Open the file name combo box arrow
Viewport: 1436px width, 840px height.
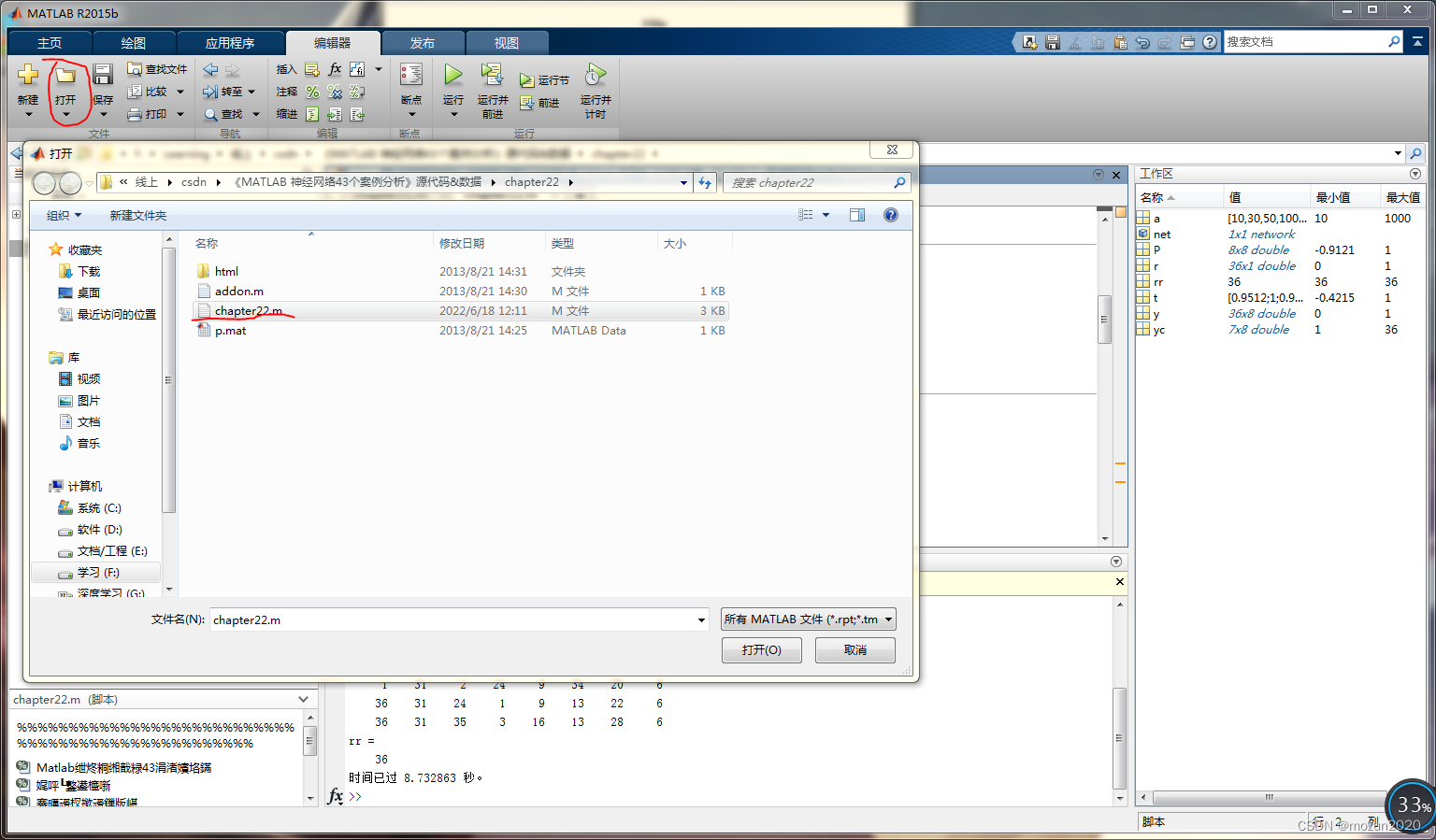(701, 619)
